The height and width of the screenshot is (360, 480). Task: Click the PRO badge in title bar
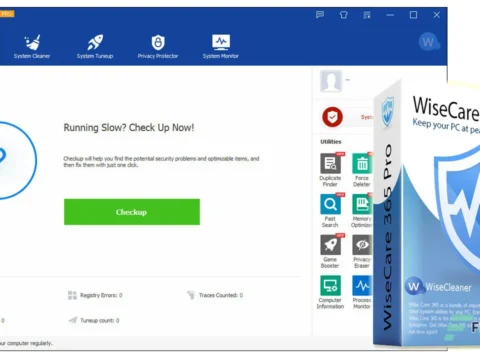click(x=7, y=14)
